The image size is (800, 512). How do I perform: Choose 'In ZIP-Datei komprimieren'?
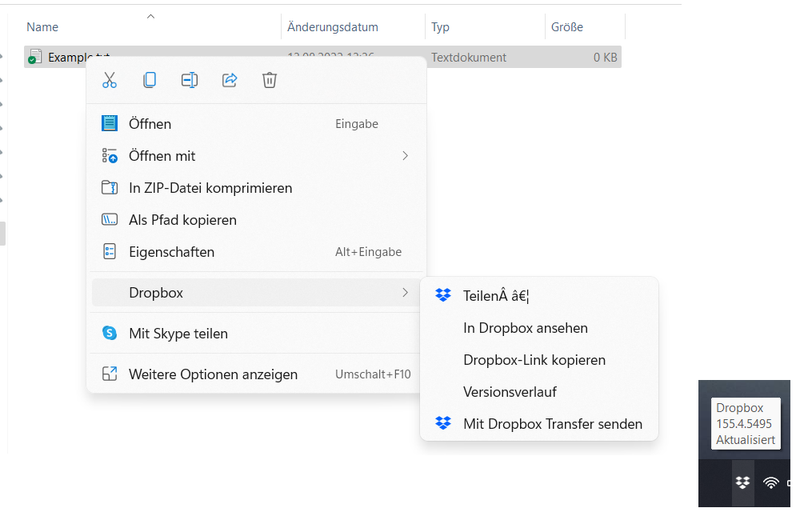210,188
